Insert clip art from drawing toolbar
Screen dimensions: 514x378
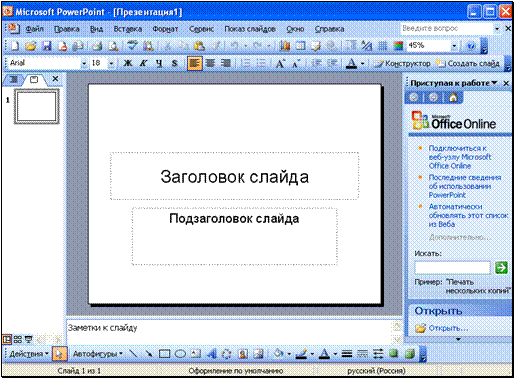[x=243, y=354]
